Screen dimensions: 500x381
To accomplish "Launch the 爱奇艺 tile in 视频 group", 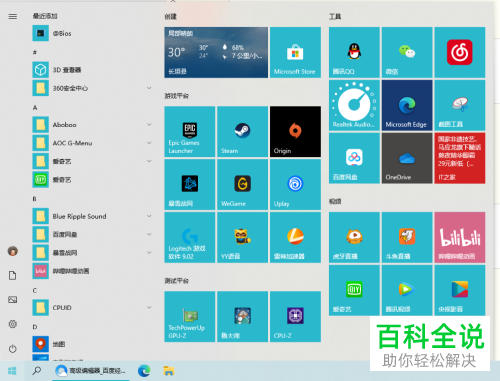I will pyautogui.click(x=354, y=290).
